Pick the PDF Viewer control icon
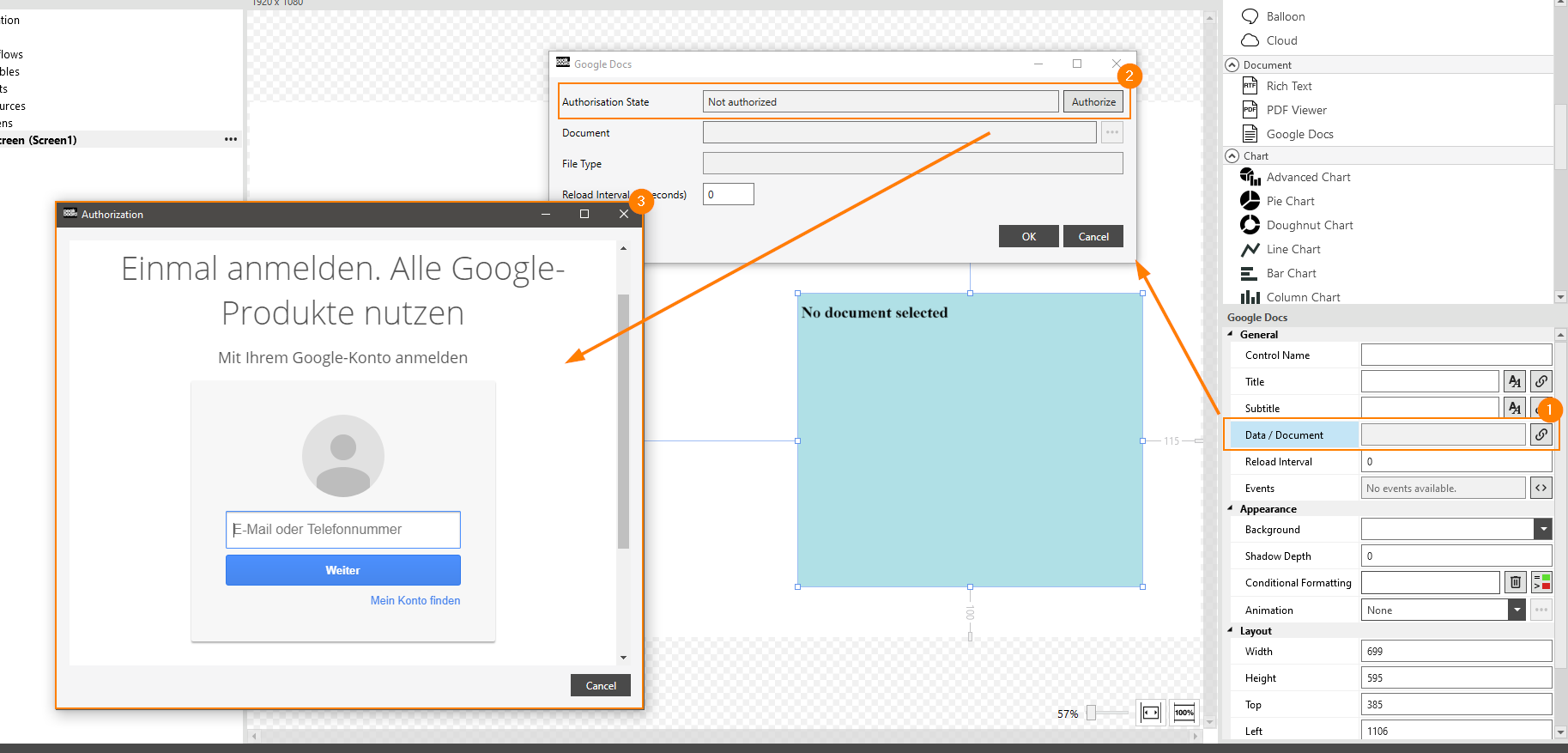This screenshot has height=753, width=1568. coord(1250,110)
